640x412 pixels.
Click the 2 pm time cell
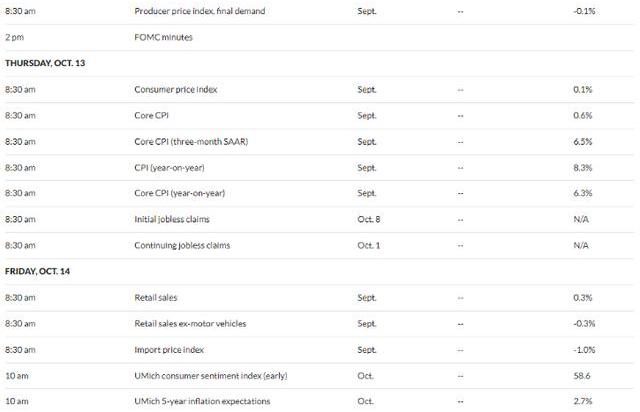click(x=13, y=37)
